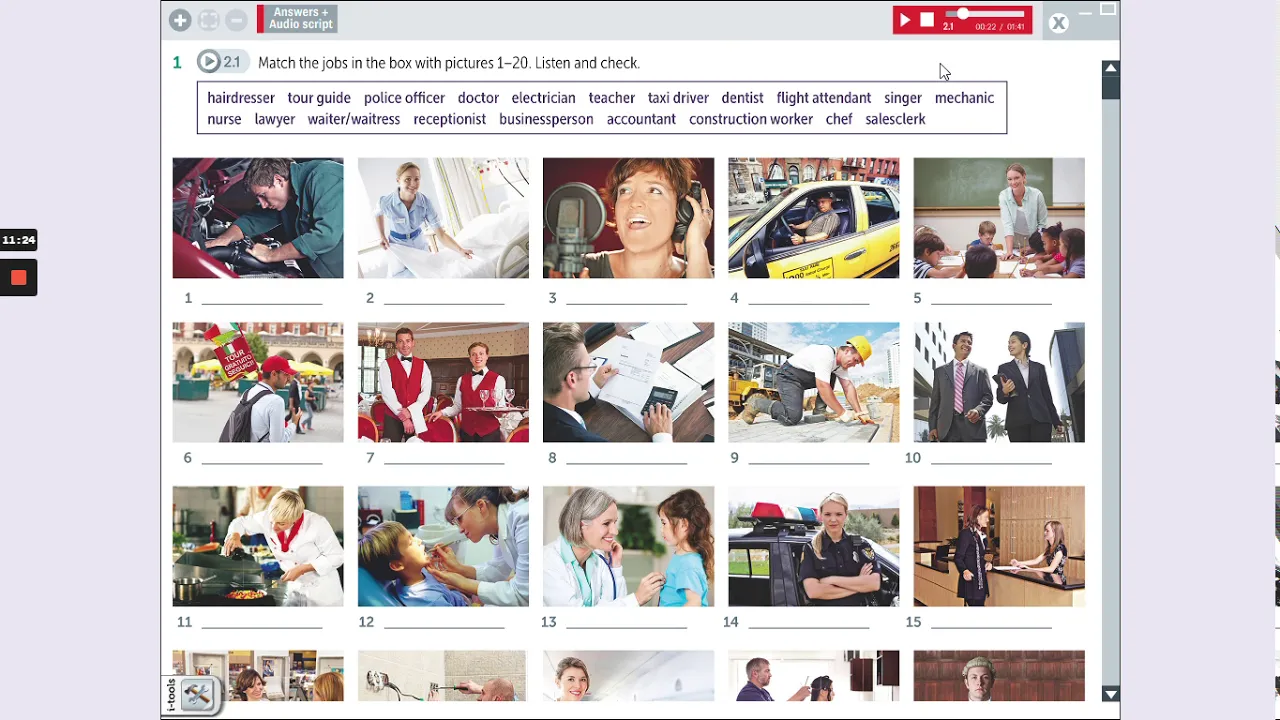Select picture 4 of the taxi driver

[814, 218]
